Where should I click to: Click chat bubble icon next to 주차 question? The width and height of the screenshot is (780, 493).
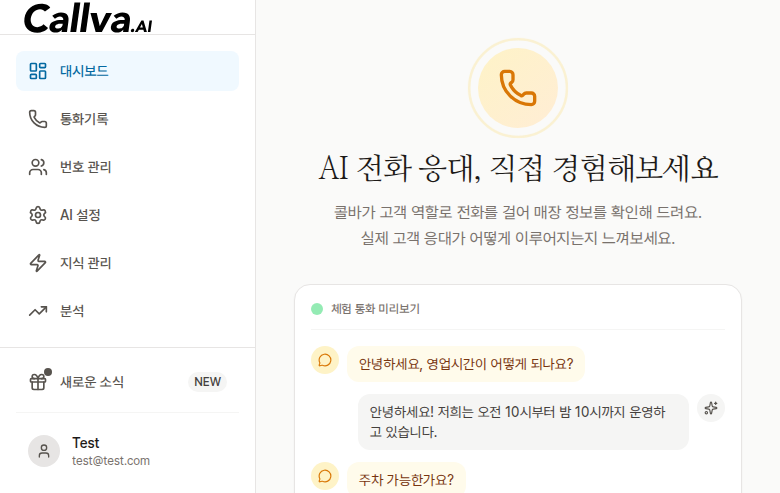(x=325, y=477)
